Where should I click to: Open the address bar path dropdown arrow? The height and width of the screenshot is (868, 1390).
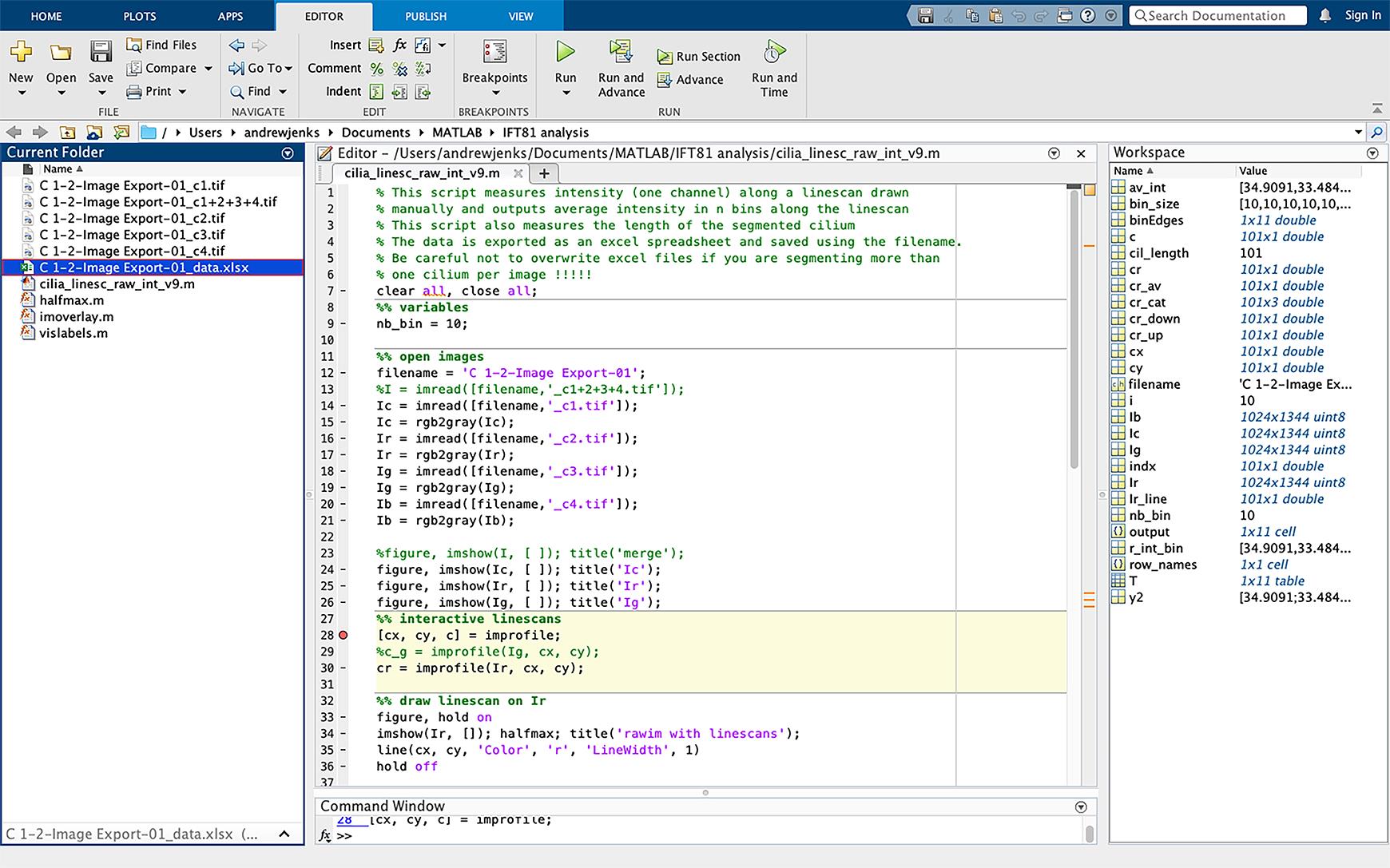click(1358, 133)
